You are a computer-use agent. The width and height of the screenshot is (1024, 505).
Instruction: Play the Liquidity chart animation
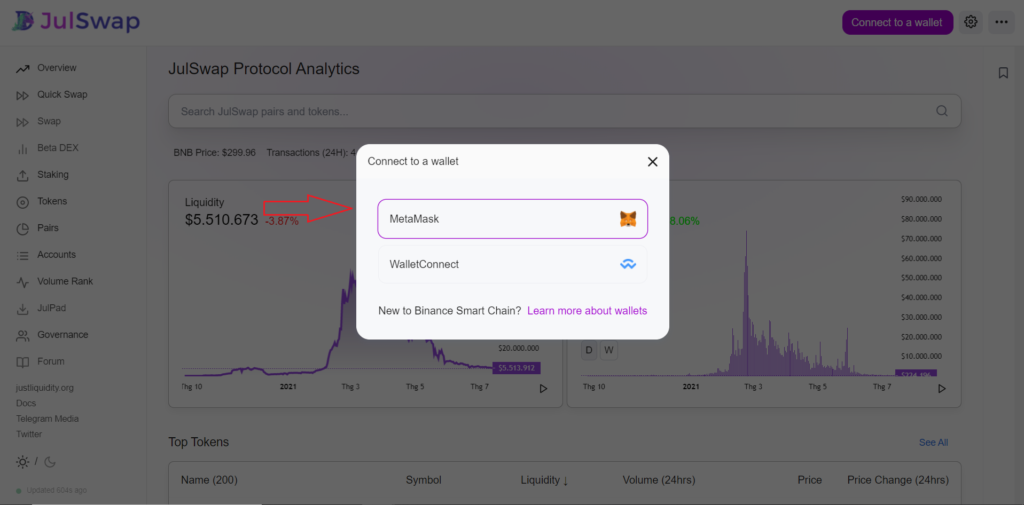point(543,389)
